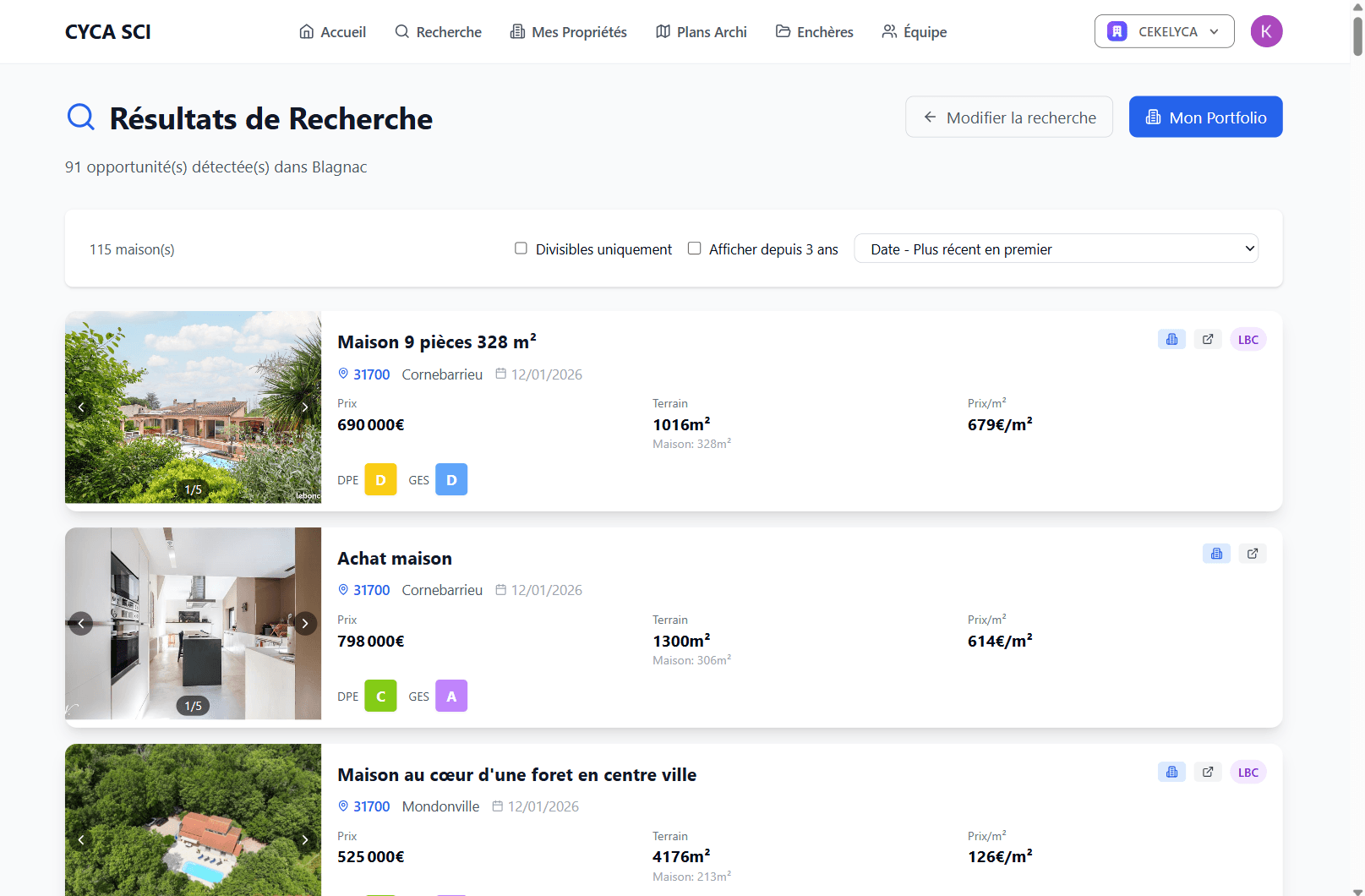1365x896 pixels.
Task: Open the Enchères navigation item
Action: coord(814,32)
